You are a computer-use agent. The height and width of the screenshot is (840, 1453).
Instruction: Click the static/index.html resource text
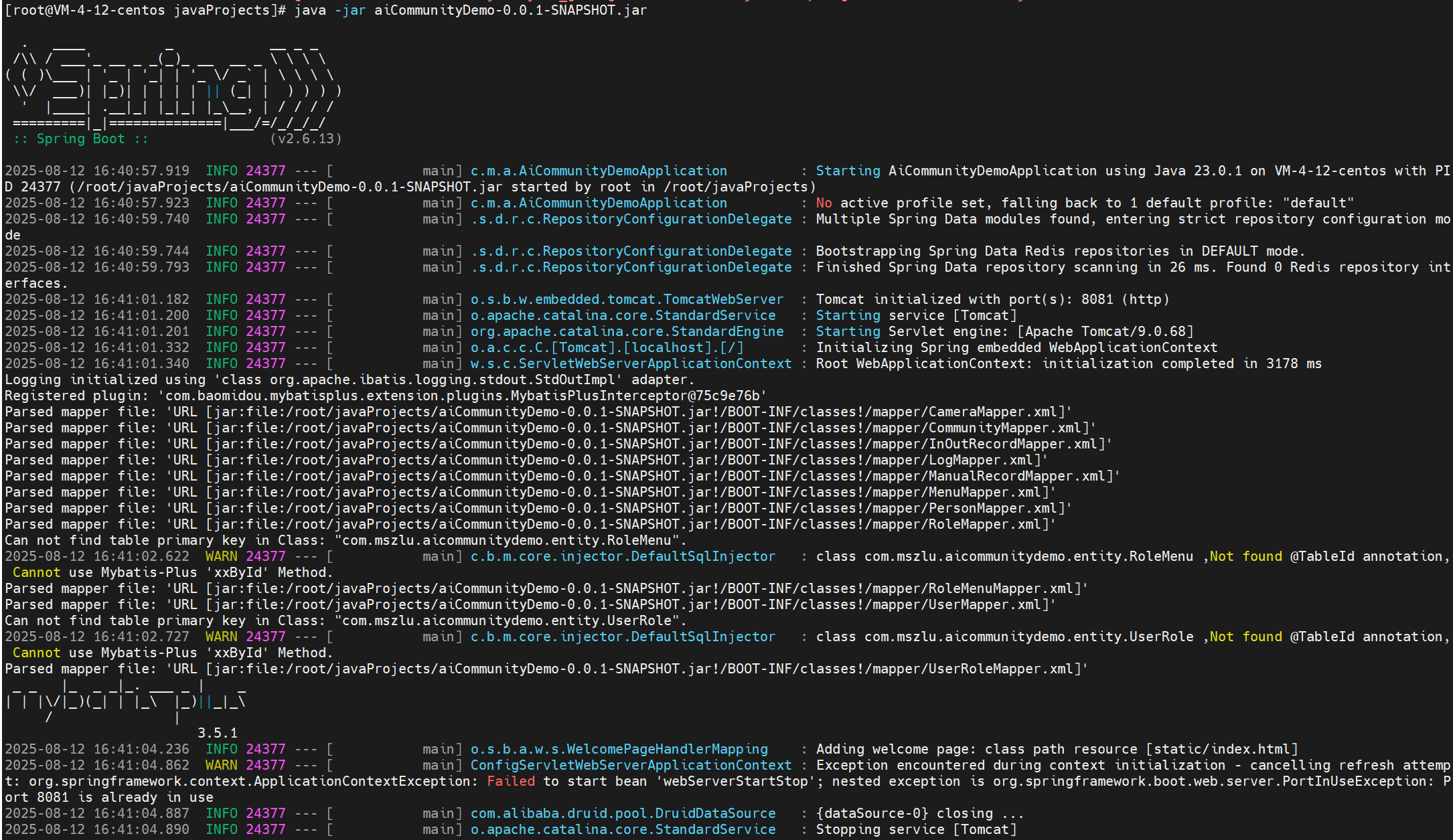coord(1222,749)
